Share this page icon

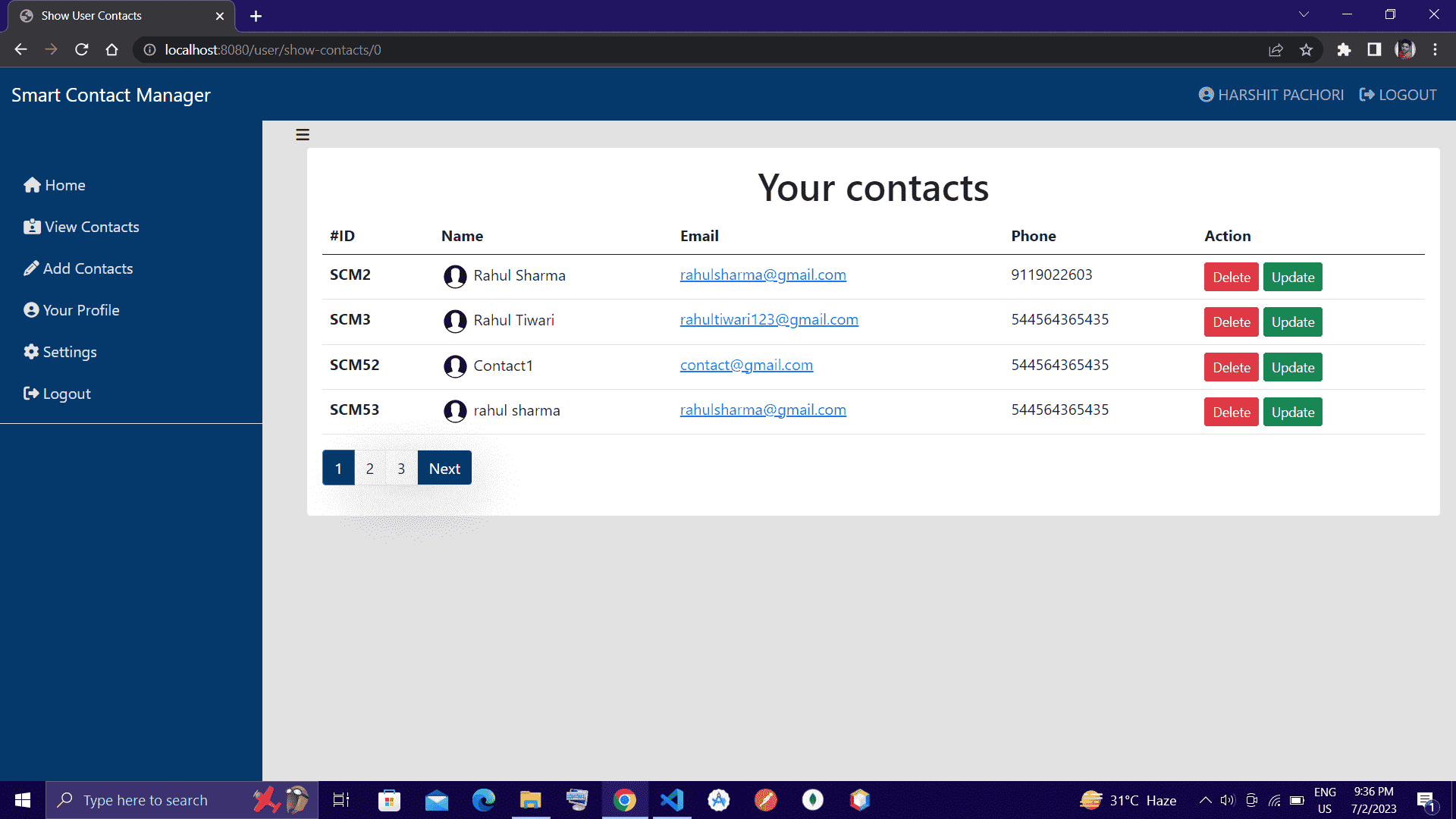tap(1276, 49)
